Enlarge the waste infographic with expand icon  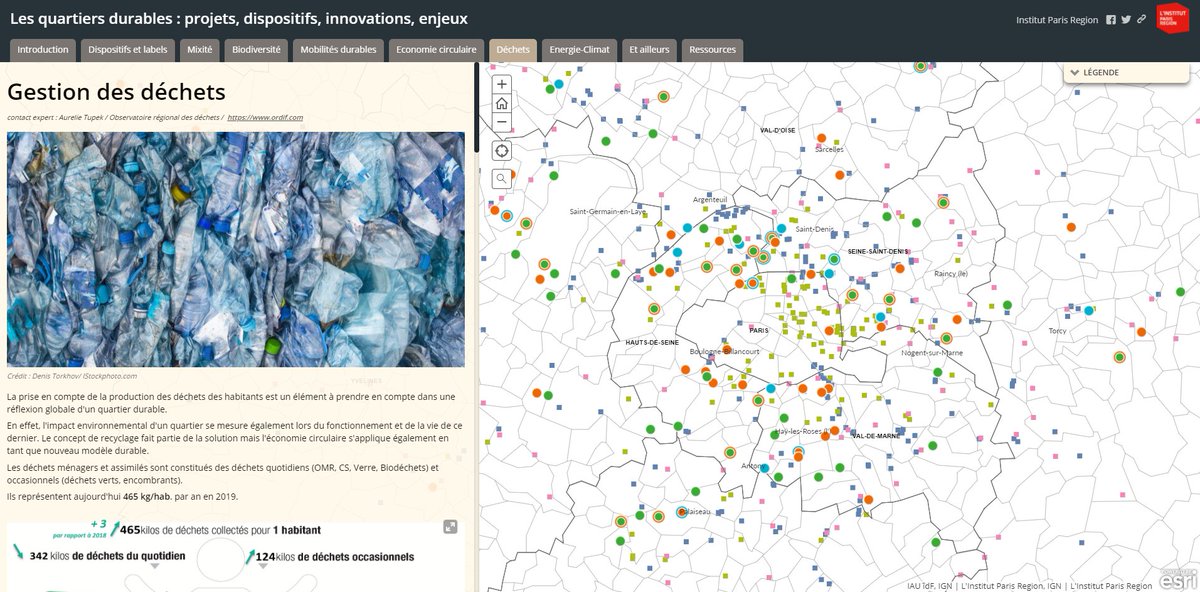coord(451,527)
